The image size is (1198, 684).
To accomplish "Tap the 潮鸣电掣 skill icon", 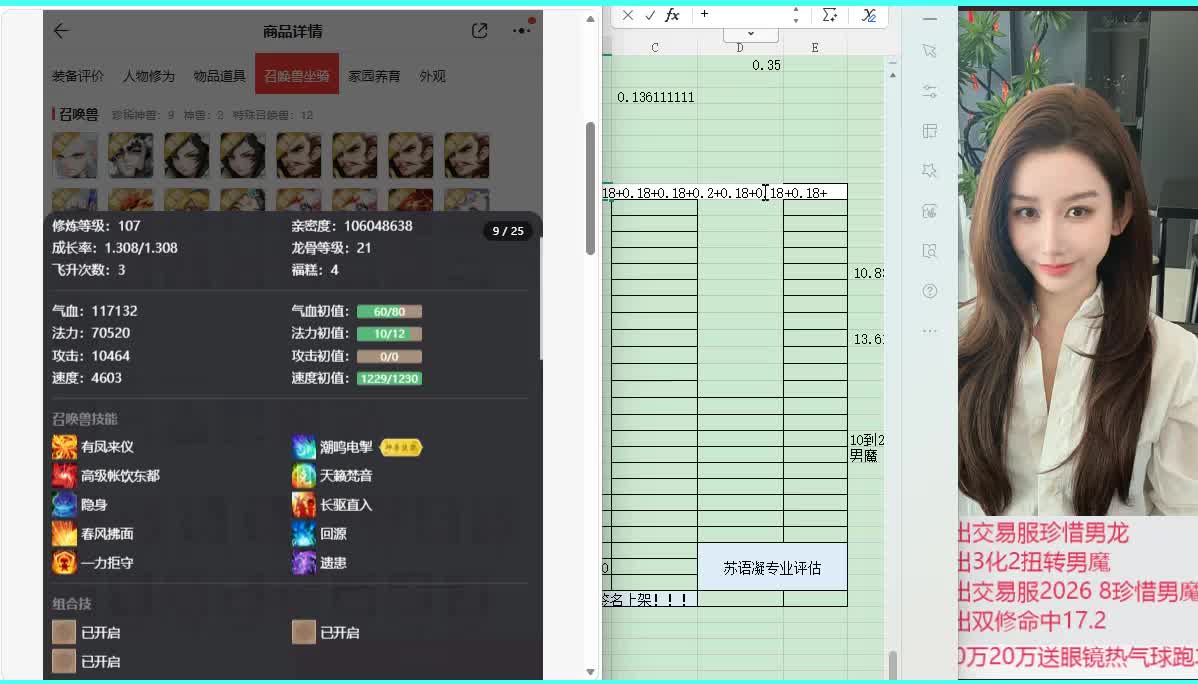I will click(x=304, y=447).
